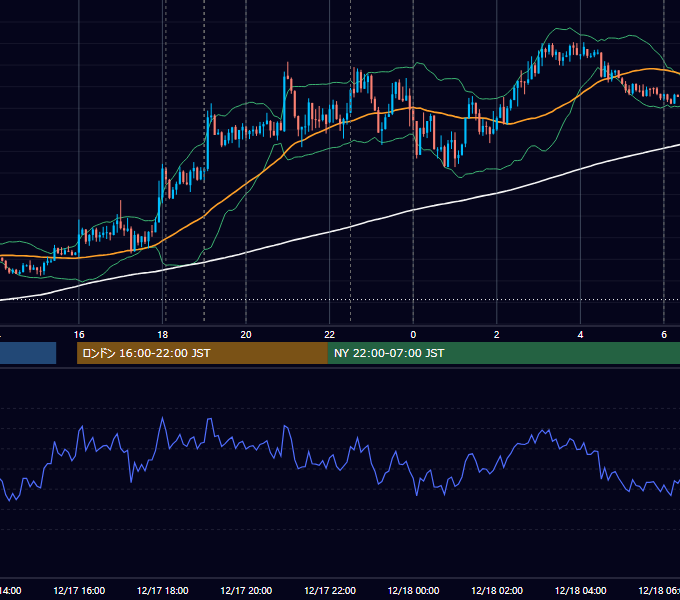Click the 12/17 16:00 date label
Screen dimensions: 680x600
pyautogui.click(x=79, y=590)
